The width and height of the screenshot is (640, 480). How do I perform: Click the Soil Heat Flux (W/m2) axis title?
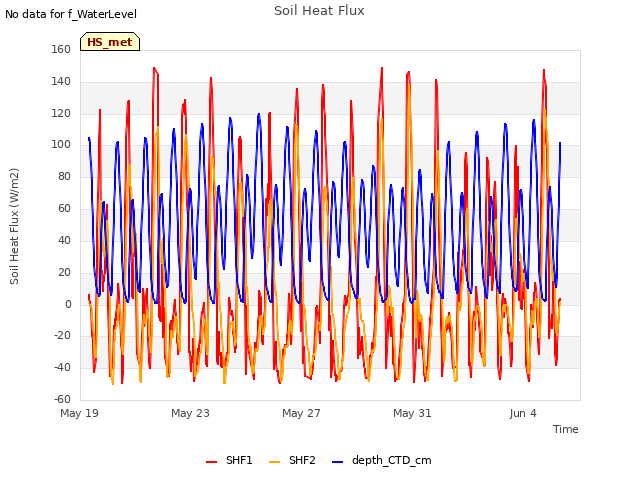14,226
